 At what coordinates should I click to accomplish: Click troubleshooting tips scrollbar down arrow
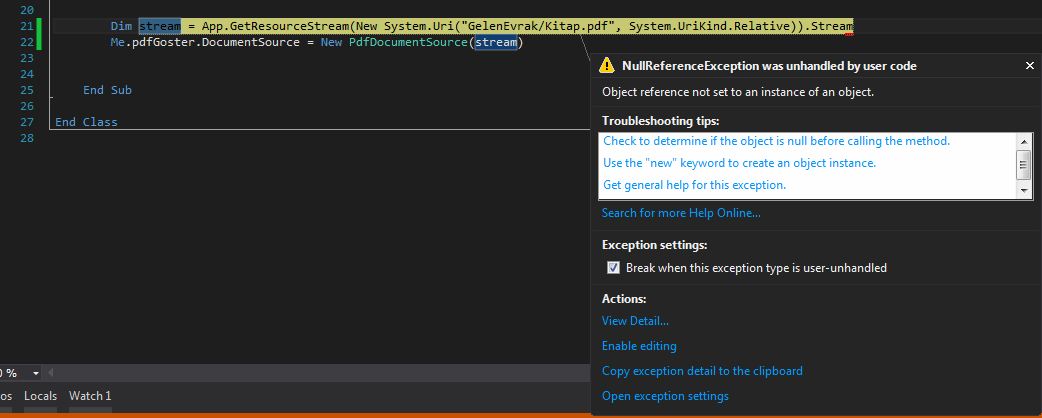point(1024,191)
